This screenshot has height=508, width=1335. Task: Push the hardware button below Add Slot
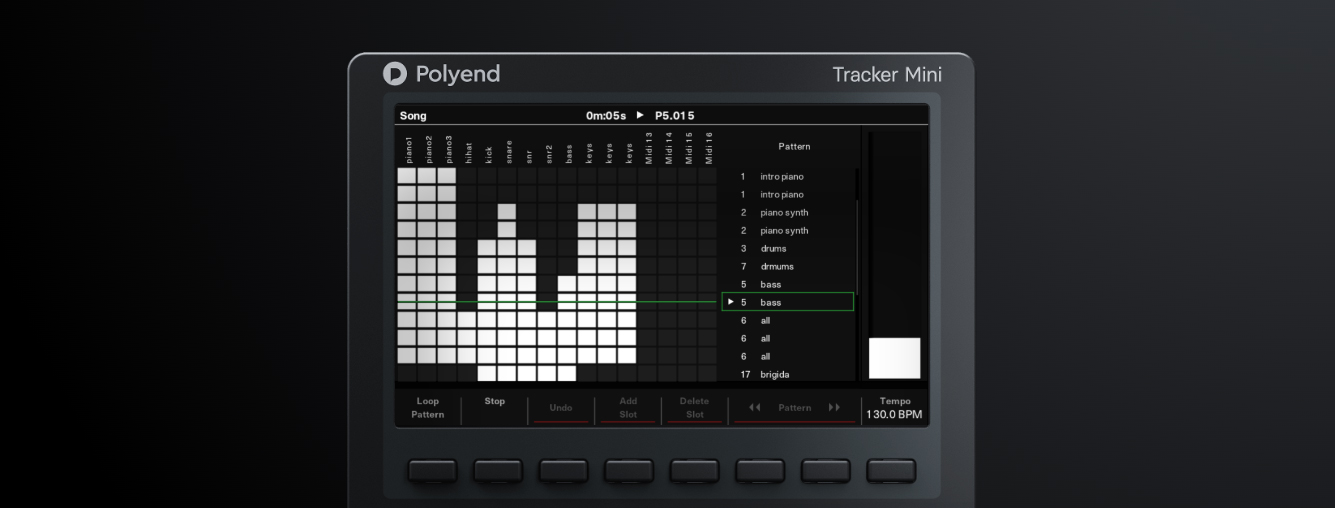point(629,471)
